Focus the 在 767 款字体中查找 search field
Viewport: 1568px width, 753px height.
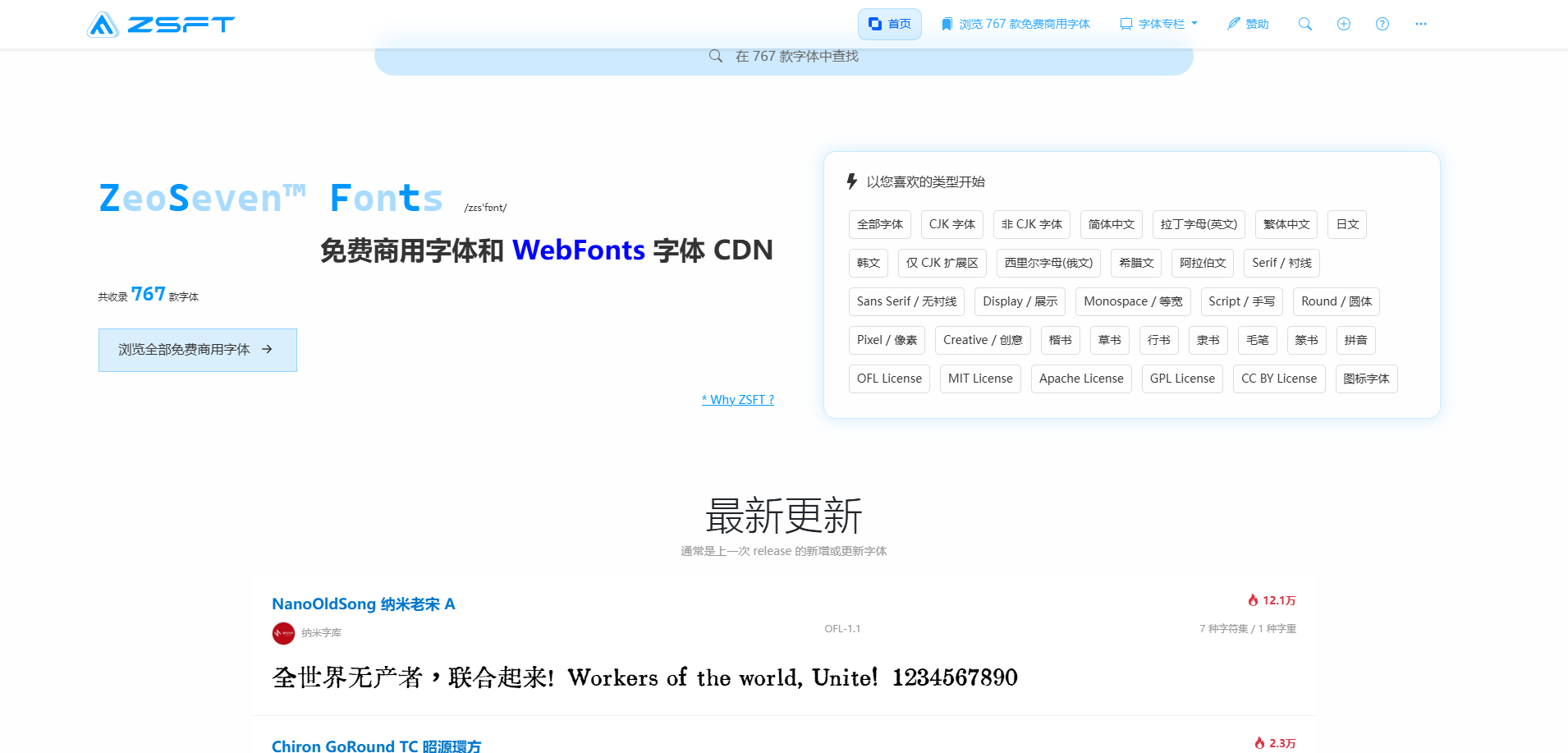[784, 56]
